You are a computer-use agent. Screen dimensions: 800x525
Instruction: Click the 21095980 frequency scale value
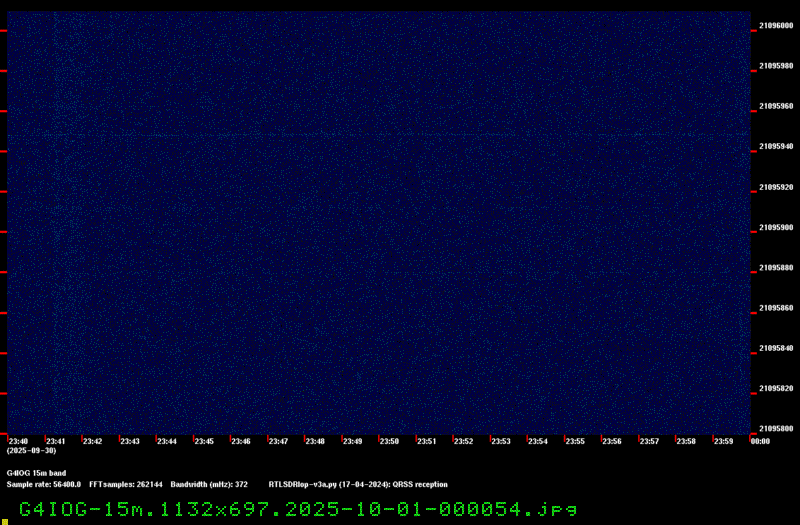point(776,66)
